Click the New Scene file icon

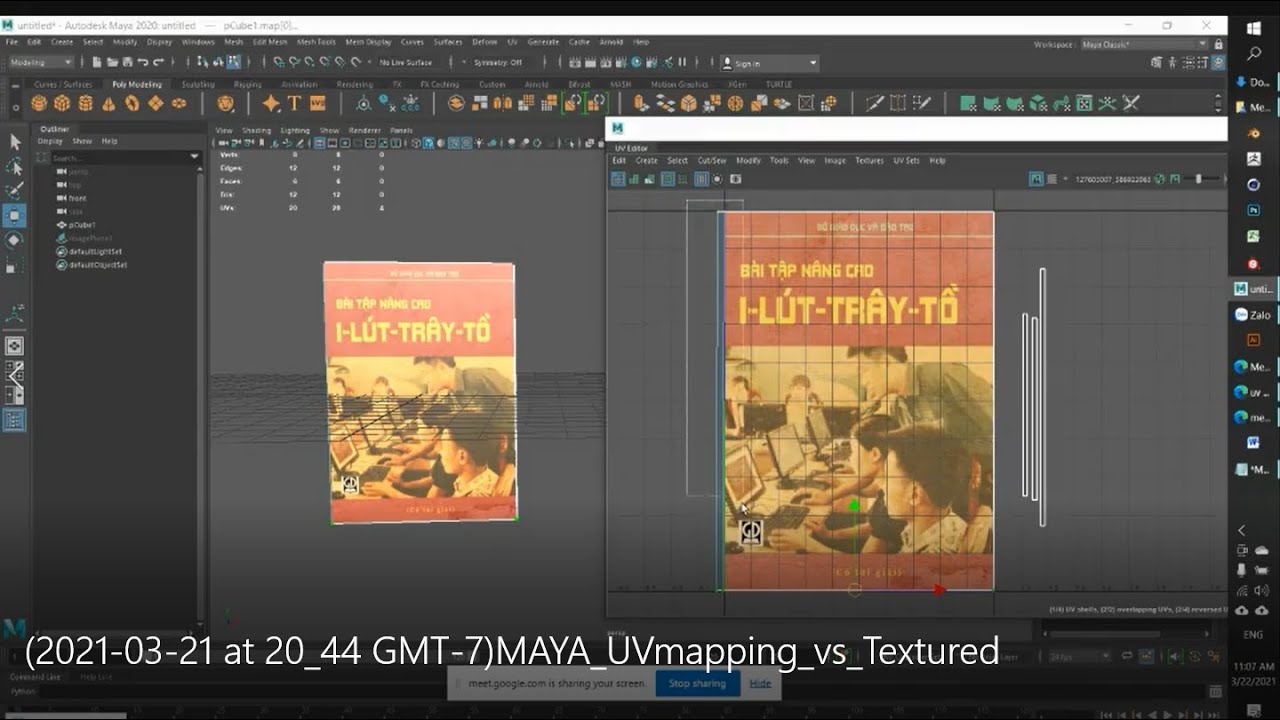97,62
